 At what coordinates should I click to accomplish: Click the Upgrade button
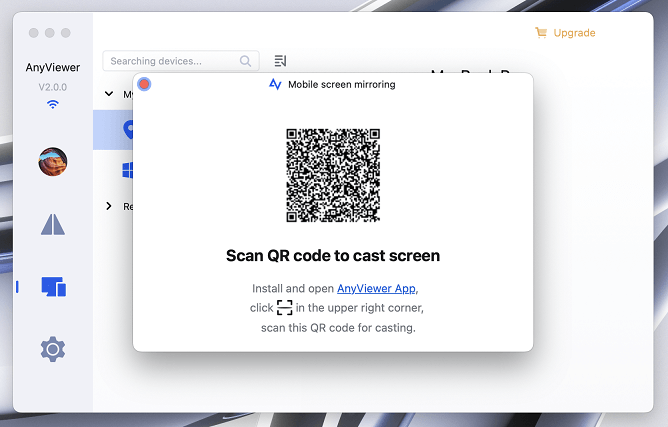(x=573, y=33)
